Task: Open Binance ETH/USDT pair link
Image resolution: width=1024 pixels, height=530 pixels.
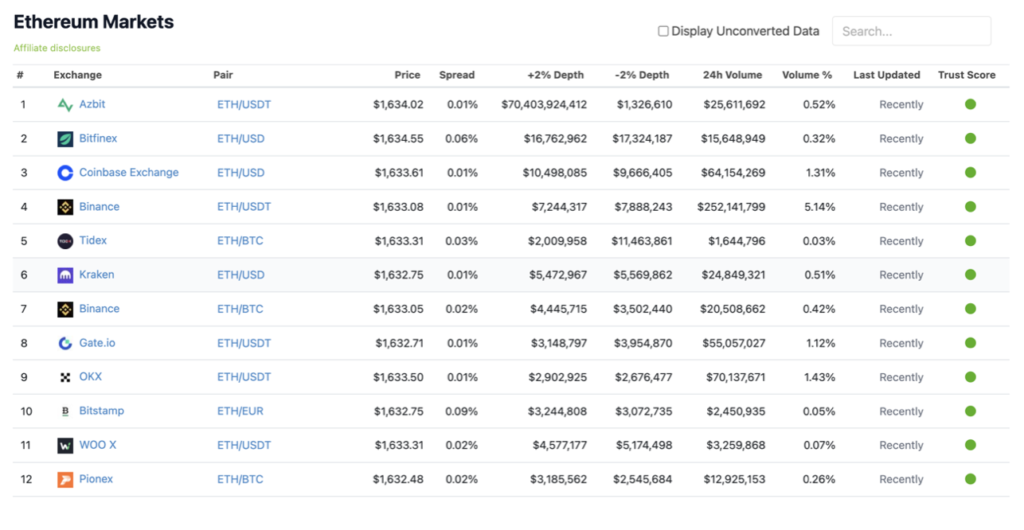Action: click(244, 207)
